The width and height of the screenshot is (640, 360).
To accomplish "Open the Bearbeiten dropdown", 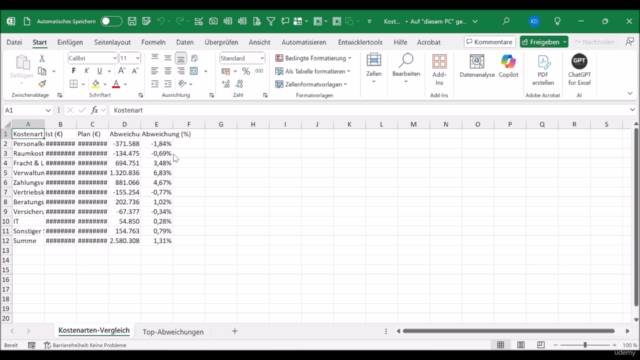I will [x=406, y=69].
